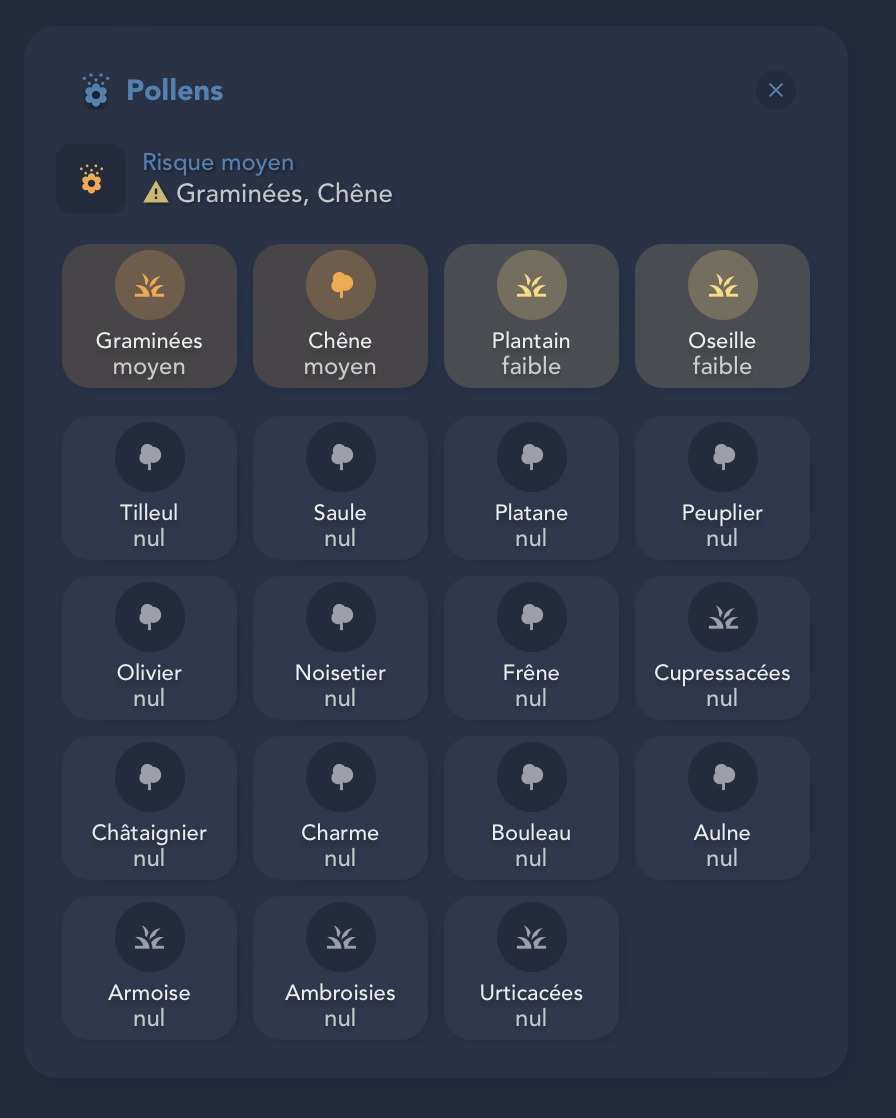Click the Graminées, Chêne warning text

[x=284, y=194]
